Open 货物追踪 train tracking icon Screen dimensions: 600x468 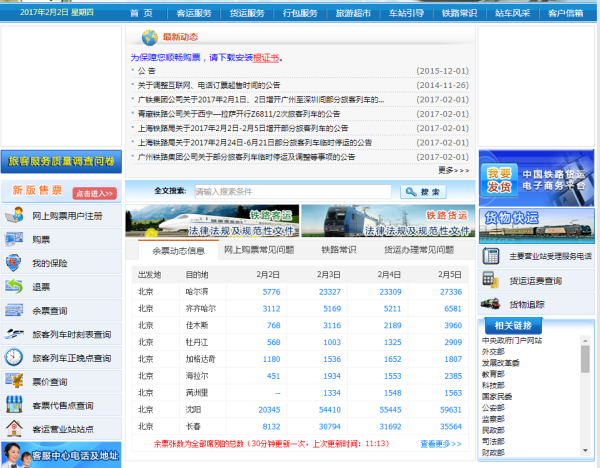click(491, 304)
